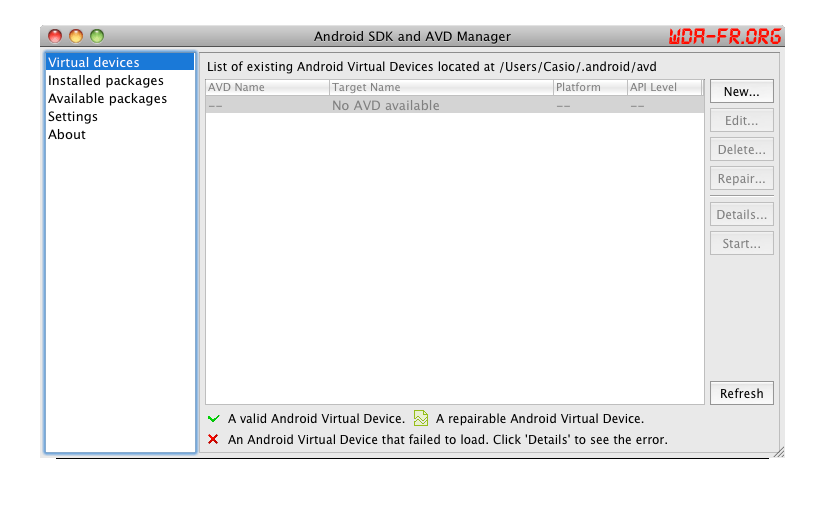
Task: Click the API Level column header
Action: 664,88
